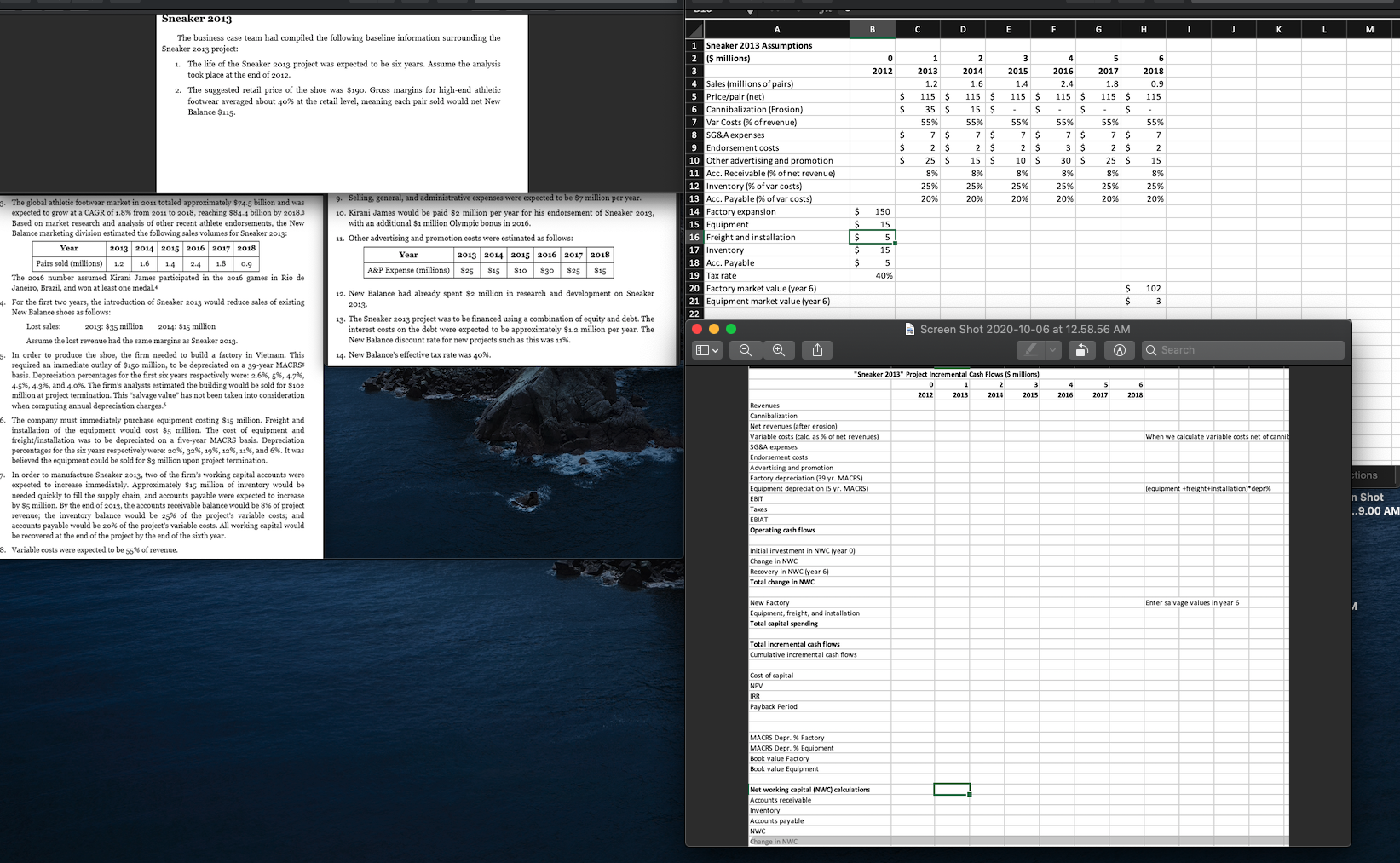The image size is (1400, 863).
Task: Click row 14 header beside Factory expansion
Action: [x=694, y=211]
